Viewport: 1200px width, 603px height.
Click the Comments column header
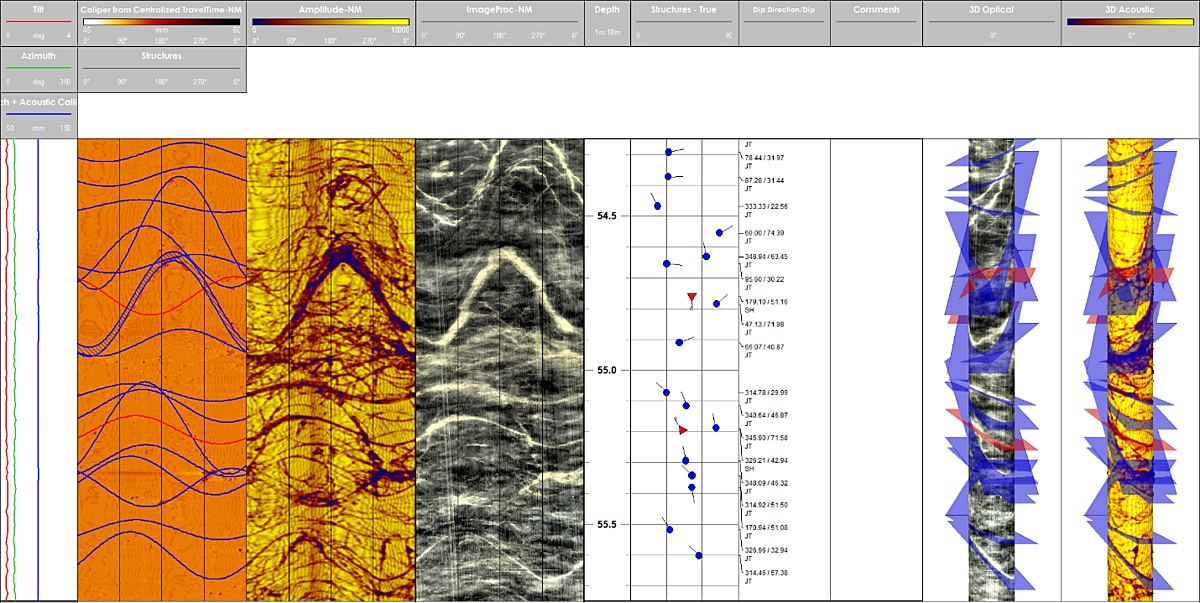pos(876,10)
